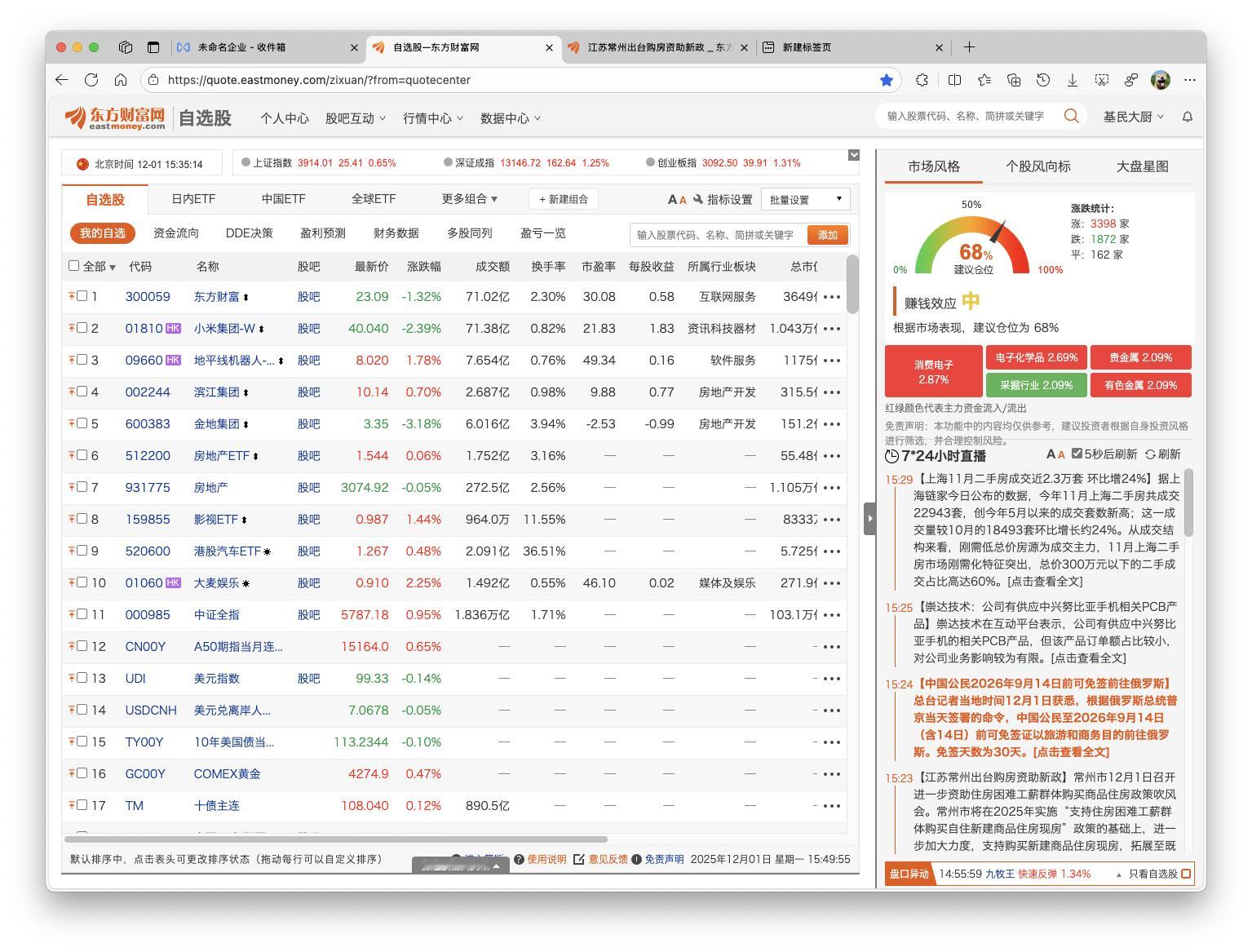Open the 大盘星图 tab
The width and height of the screenshot is (1252, 952).
1142,166
